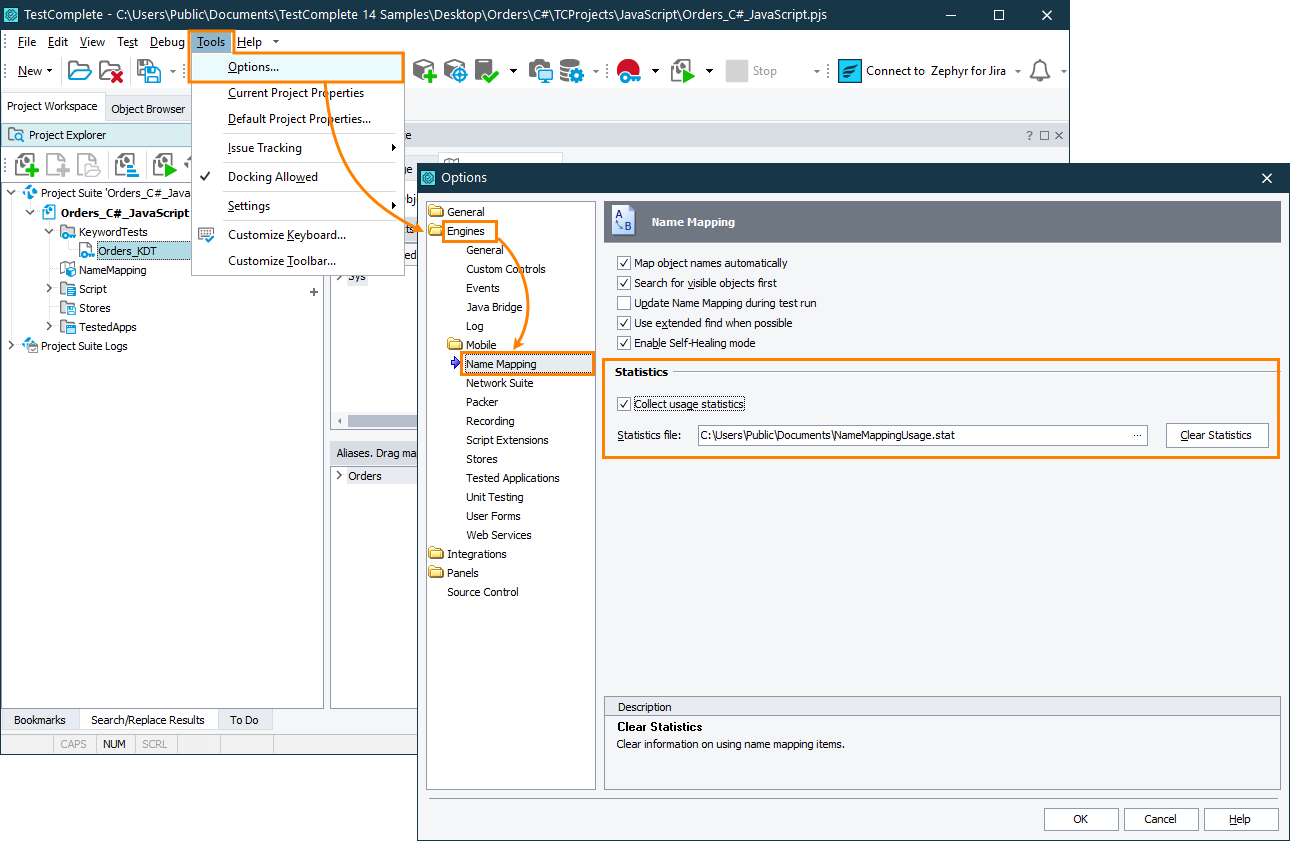Open the Object Spy tool
The width and height of the screenshot is (1290, 841).
click(456, 70)
